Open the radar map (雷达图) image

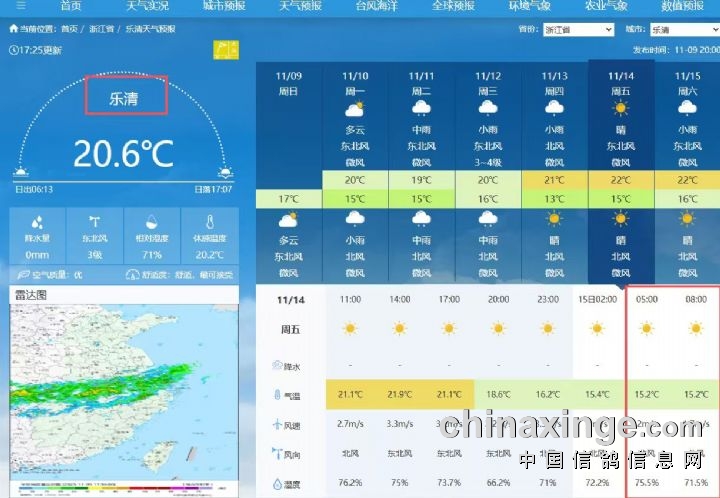tap(124, 395)
